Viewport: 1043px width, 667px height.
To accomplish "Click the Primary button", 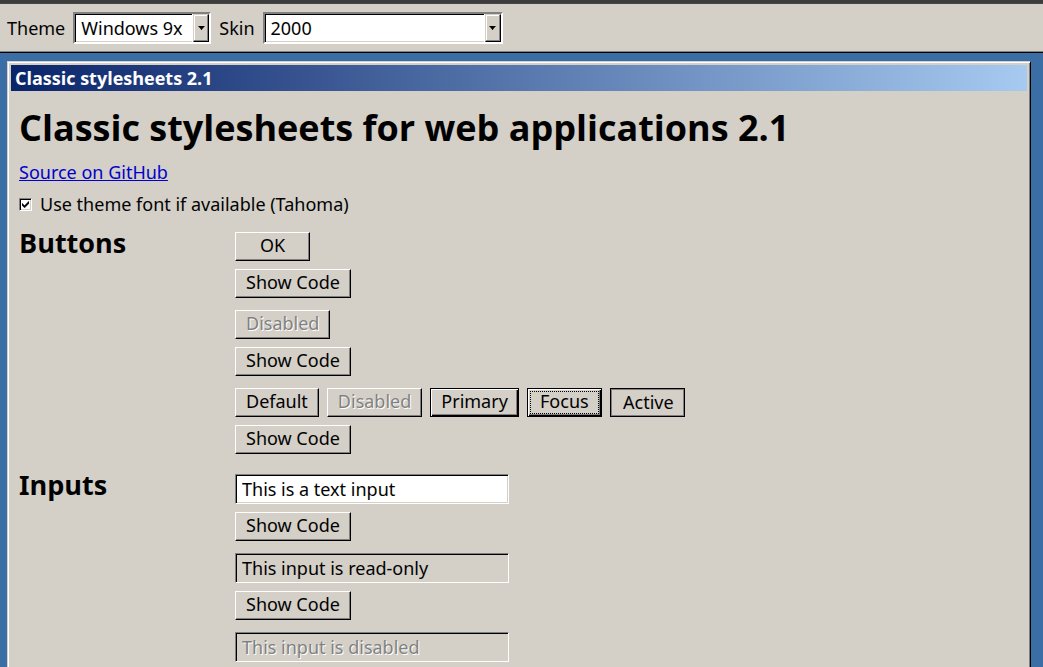I will coord(474,402).
